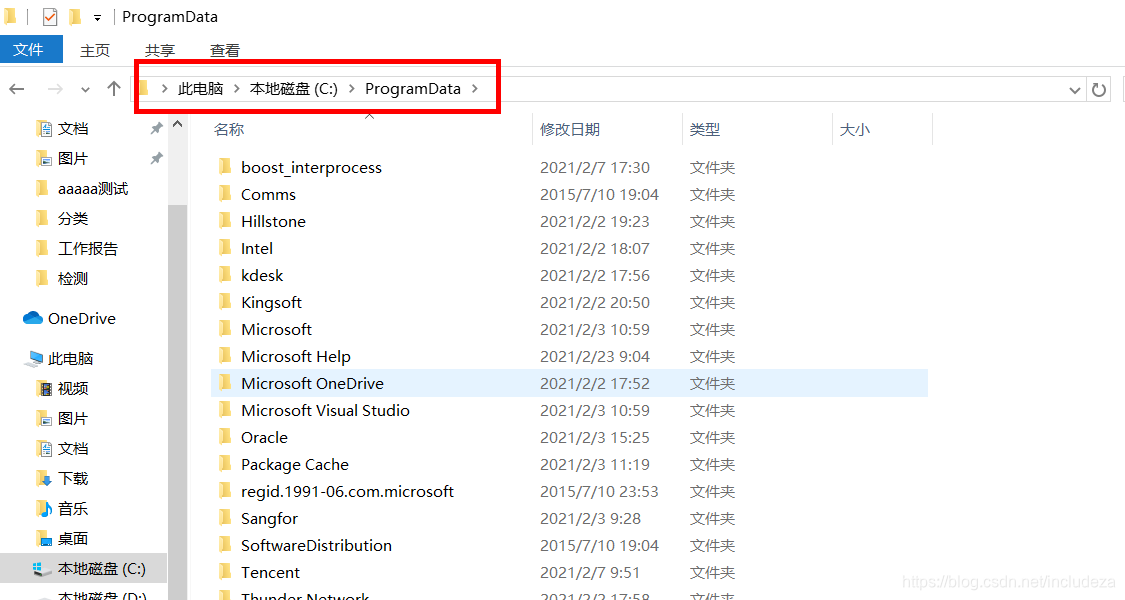
Task: Select the Microsoft folder icon
Action: point(225,329)
